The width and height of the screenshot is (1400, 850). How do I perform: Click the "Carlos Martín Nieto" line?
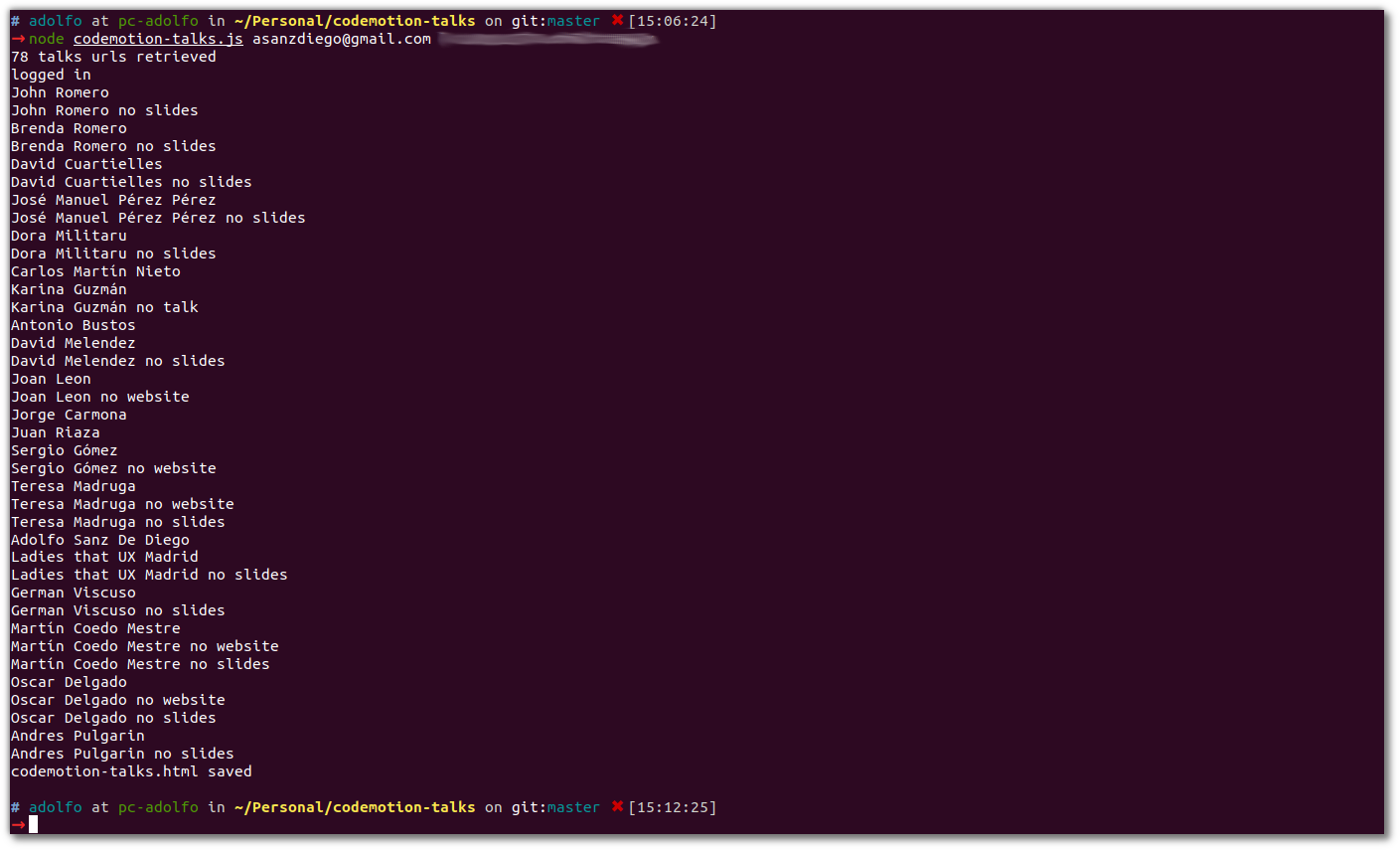point(95,271)
